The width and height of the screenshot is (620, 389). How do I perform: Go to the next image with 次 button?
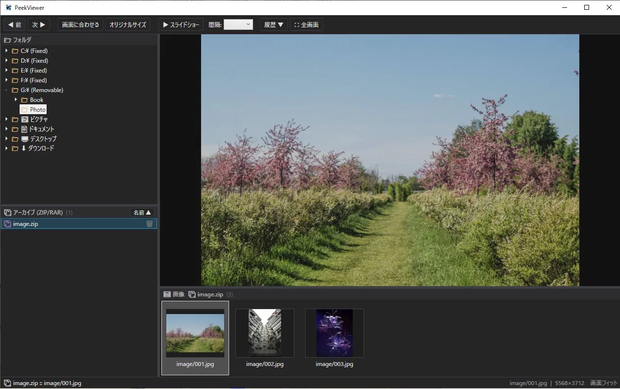tap(38, 25)
